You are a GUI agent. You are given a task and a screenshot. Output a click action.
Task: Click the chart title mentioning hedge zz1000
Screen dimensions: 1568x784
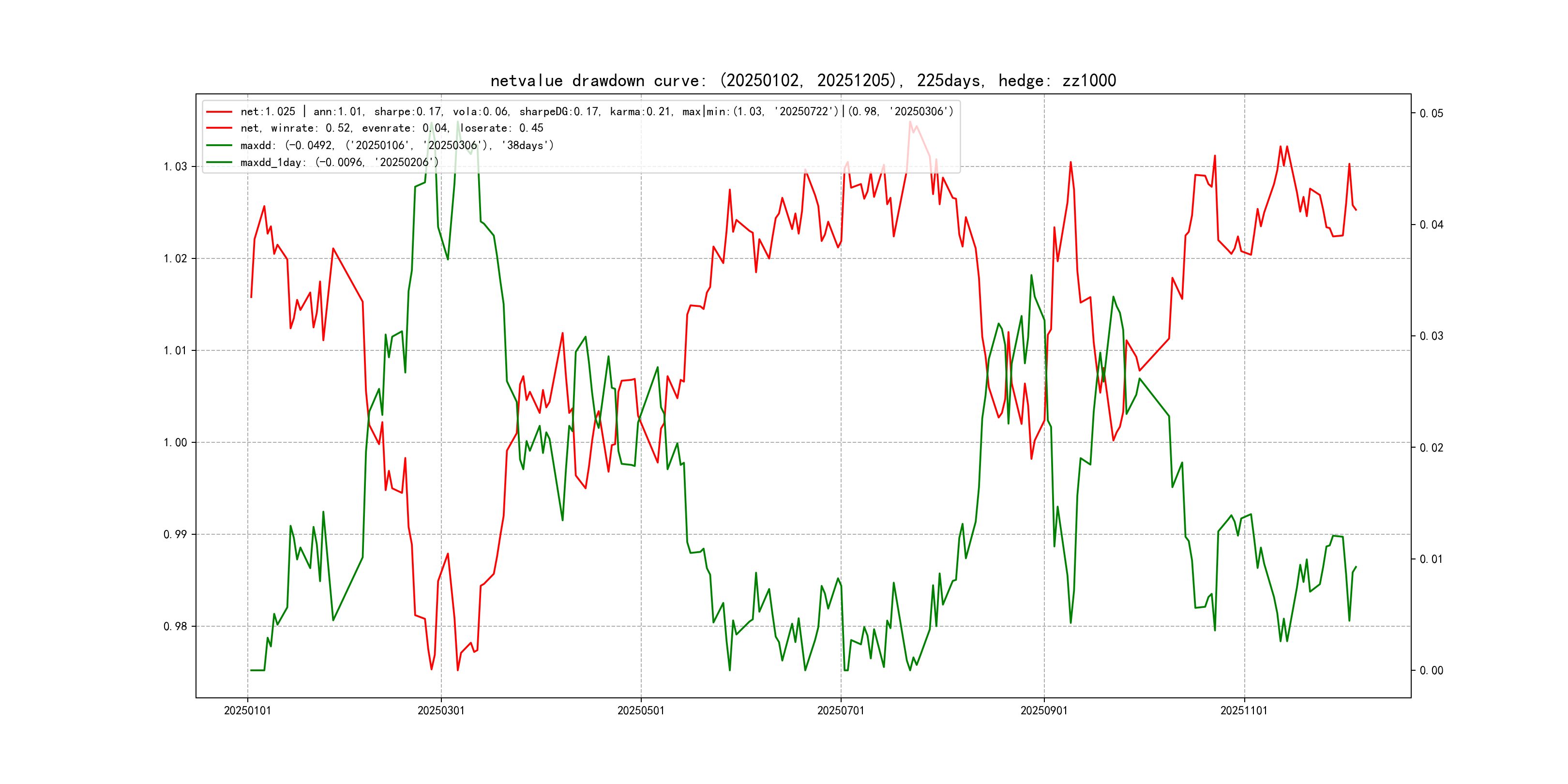803,81
